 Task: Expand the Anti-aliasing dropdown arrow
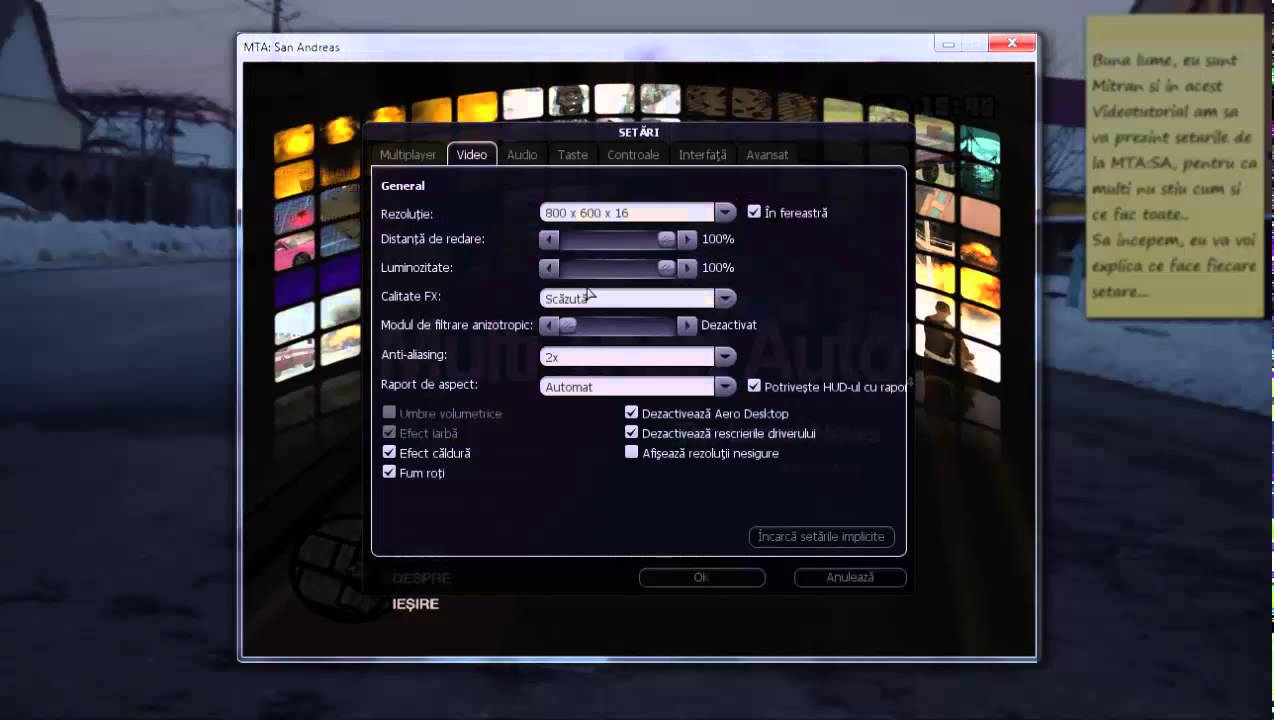tap(725, 357)
